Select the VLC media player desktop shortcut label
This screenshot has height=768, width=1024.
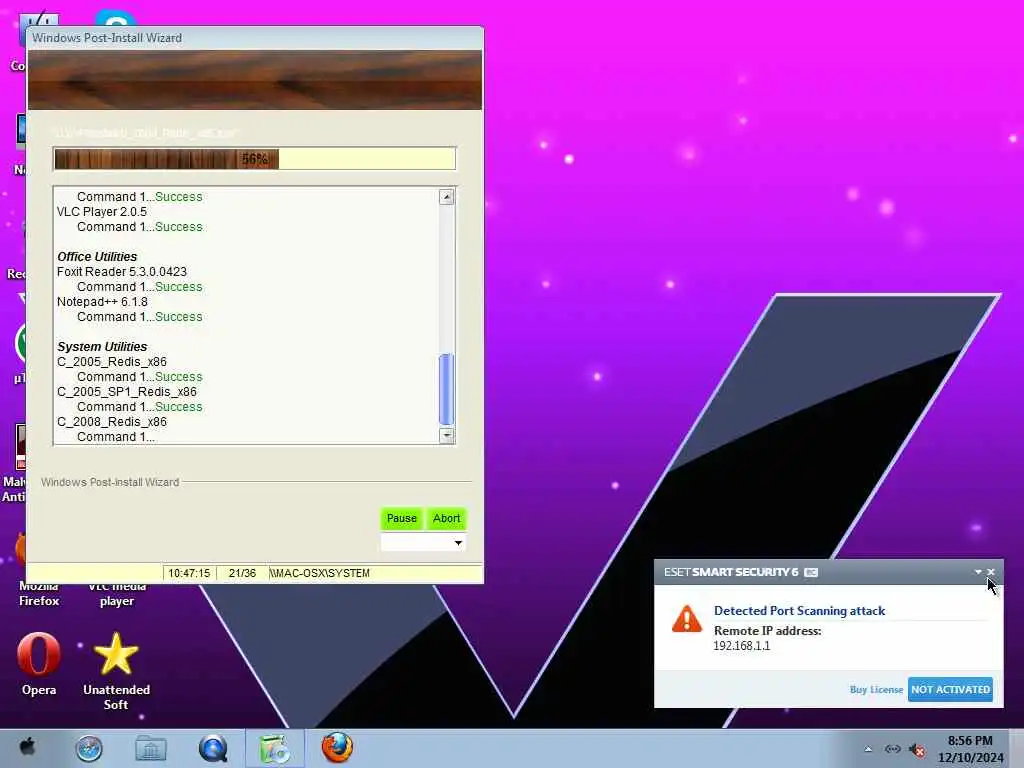[117, 594]
